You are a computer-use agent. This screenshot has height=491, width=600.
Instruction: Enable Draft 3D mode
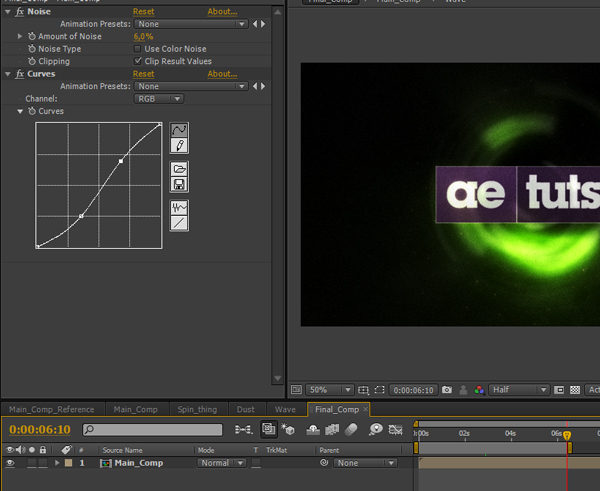pos(288,429)
